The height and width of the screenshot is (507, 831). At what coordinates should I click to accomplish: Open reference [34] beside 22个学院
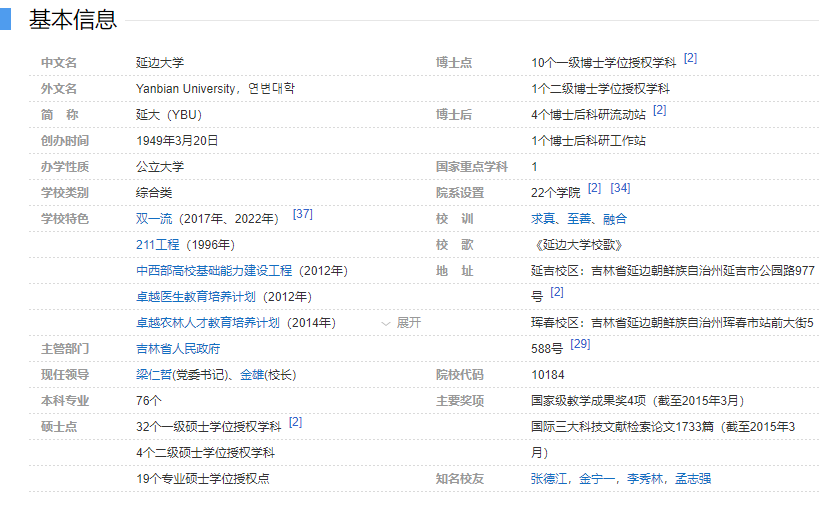(x=620, y=188)
